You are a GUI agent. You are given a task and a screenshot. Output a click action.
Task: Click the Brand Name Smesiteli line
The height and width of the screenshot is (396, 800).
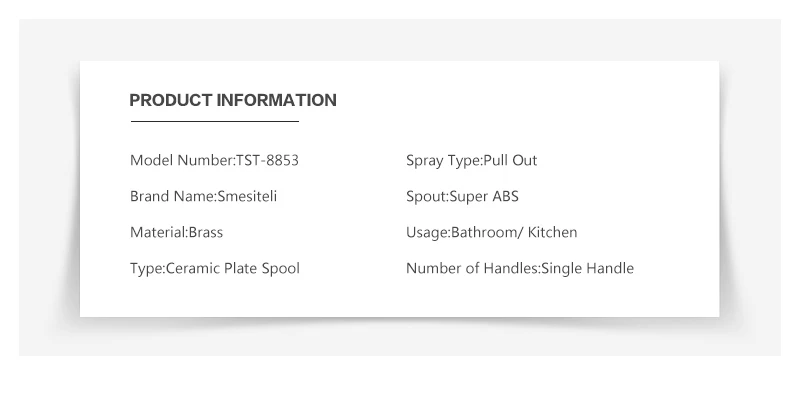click(204, 196)
